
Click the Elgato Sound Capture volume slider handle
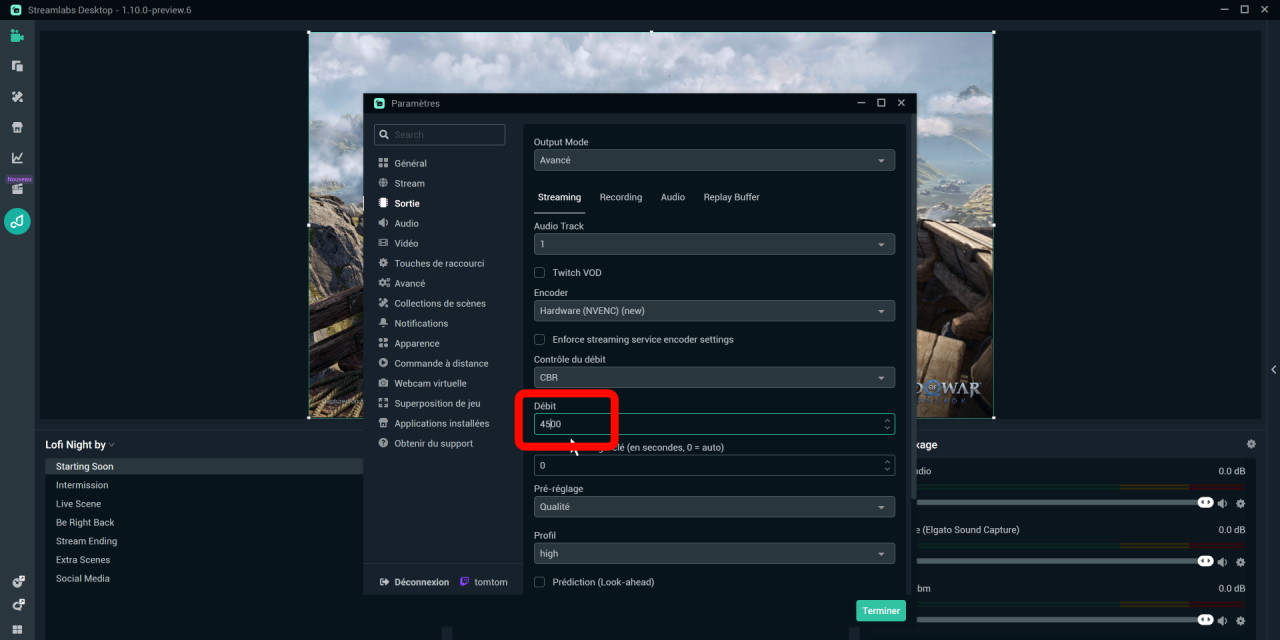[1205, 561]
